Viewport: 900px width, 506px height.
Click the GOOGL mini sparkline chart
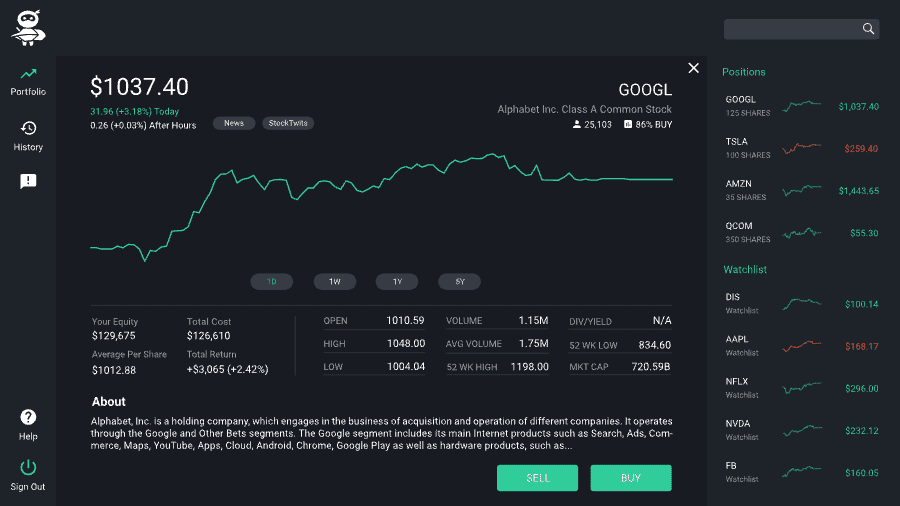(802, 106)
